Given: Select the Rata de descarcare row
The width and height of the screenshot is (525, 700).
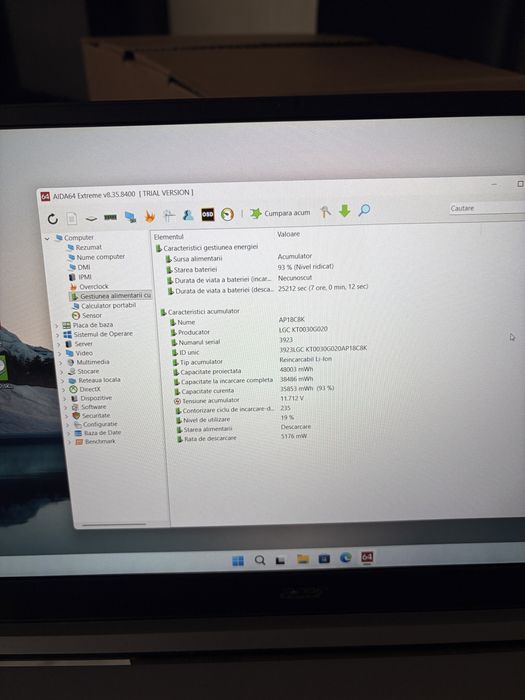Looking at the screenshot, I should click(242, 438).
